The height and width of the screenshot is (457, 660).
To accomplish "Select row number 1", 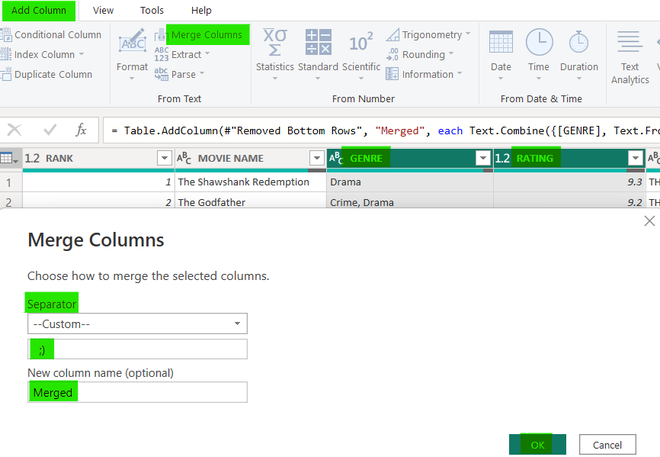I will pos(11,183).
